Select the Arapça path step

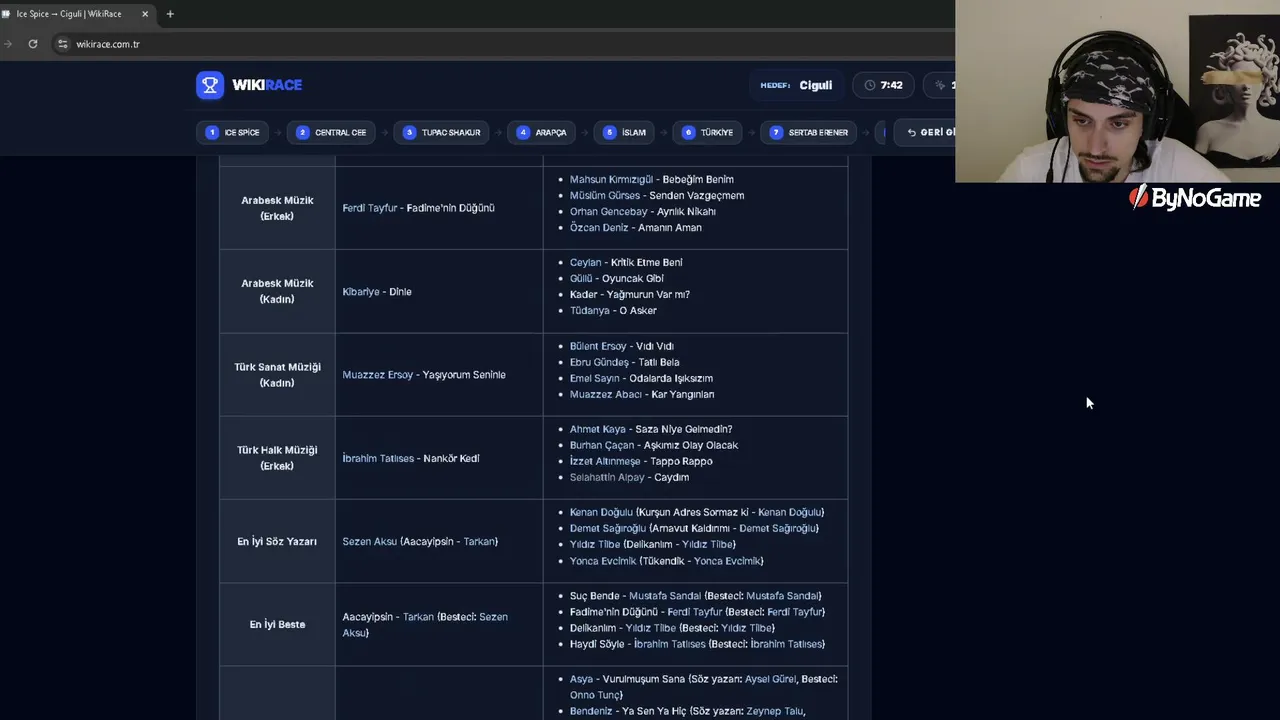[x=542, y=132]
